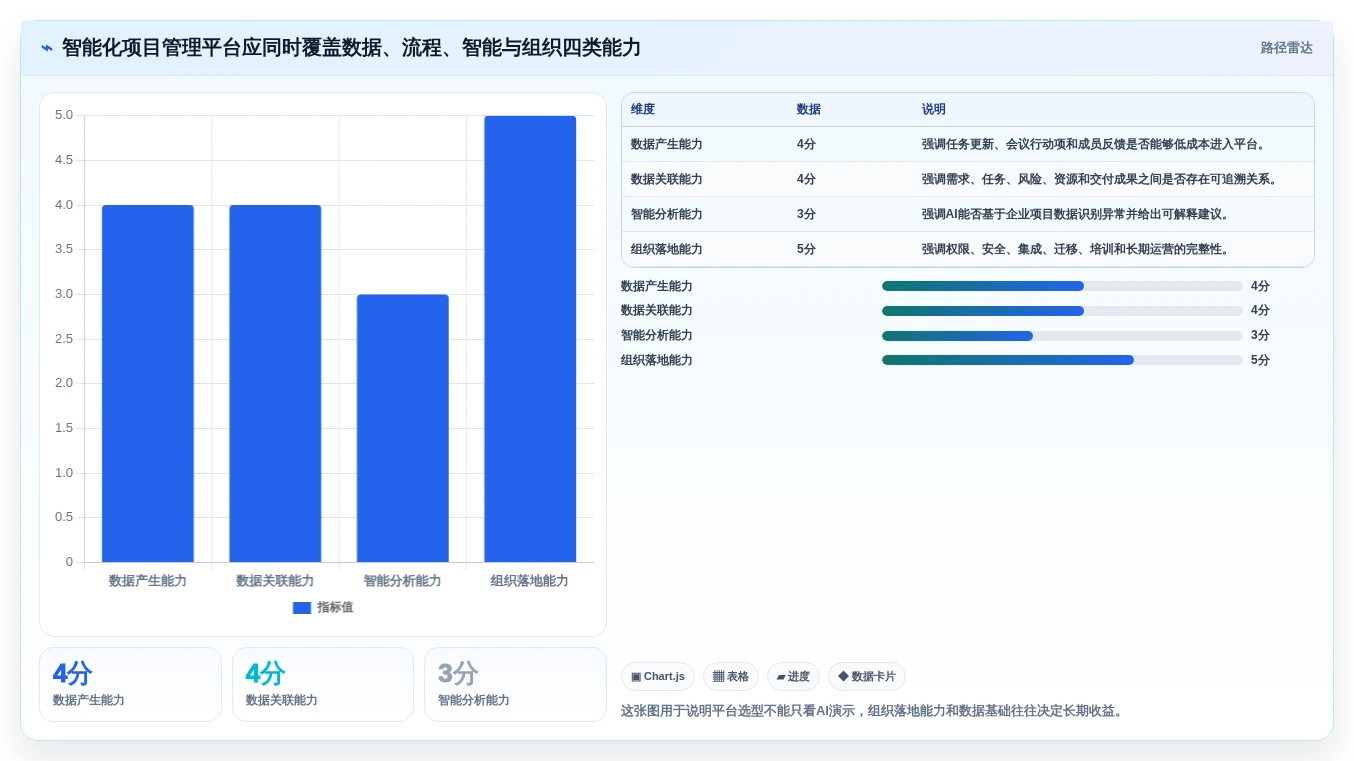Click the 智能分析能力 table row cell
Viewport: 1354px width, 761px height.
click(667, 214)
